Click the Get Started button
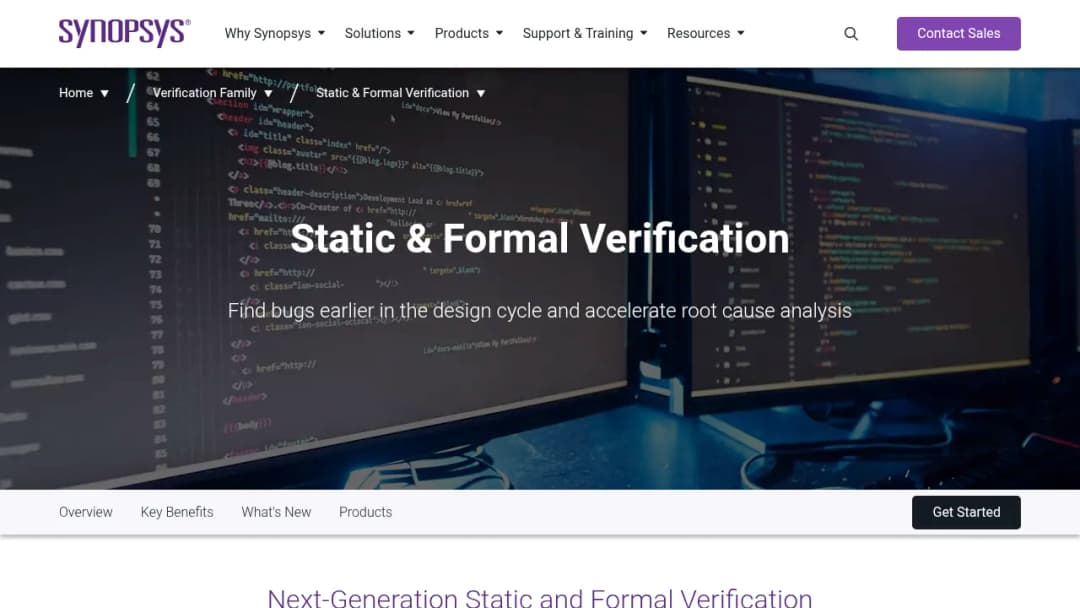The image size is (1080, 608). (x=966, y=512)
